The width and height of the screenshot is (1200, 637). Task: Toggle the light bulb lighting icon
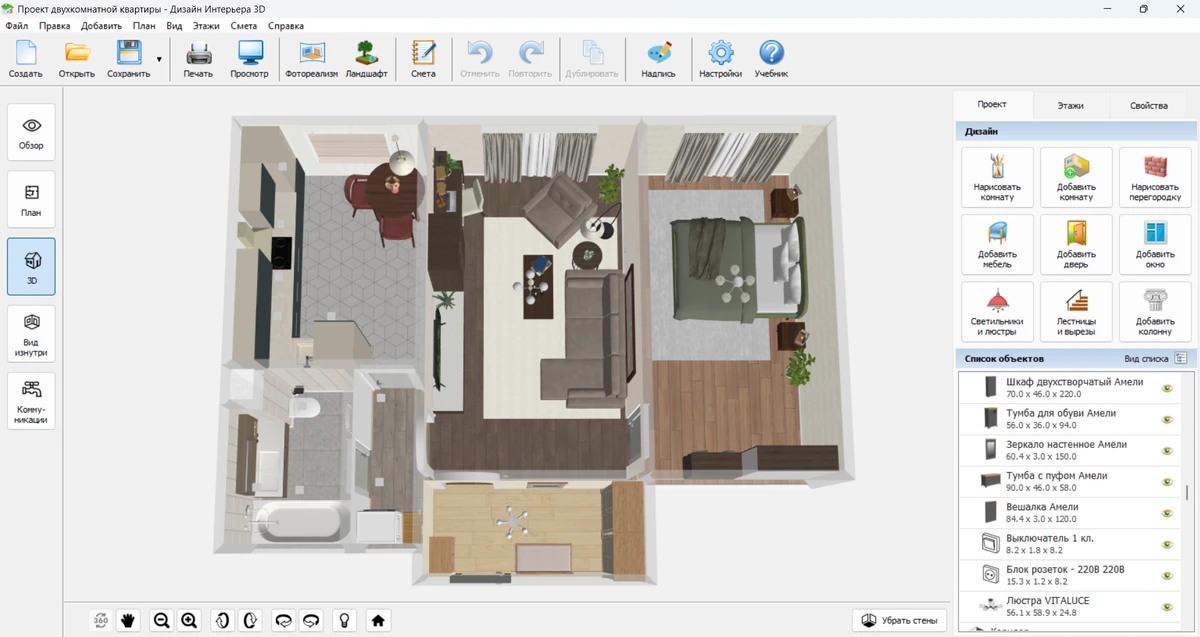[x=345, y=620]
